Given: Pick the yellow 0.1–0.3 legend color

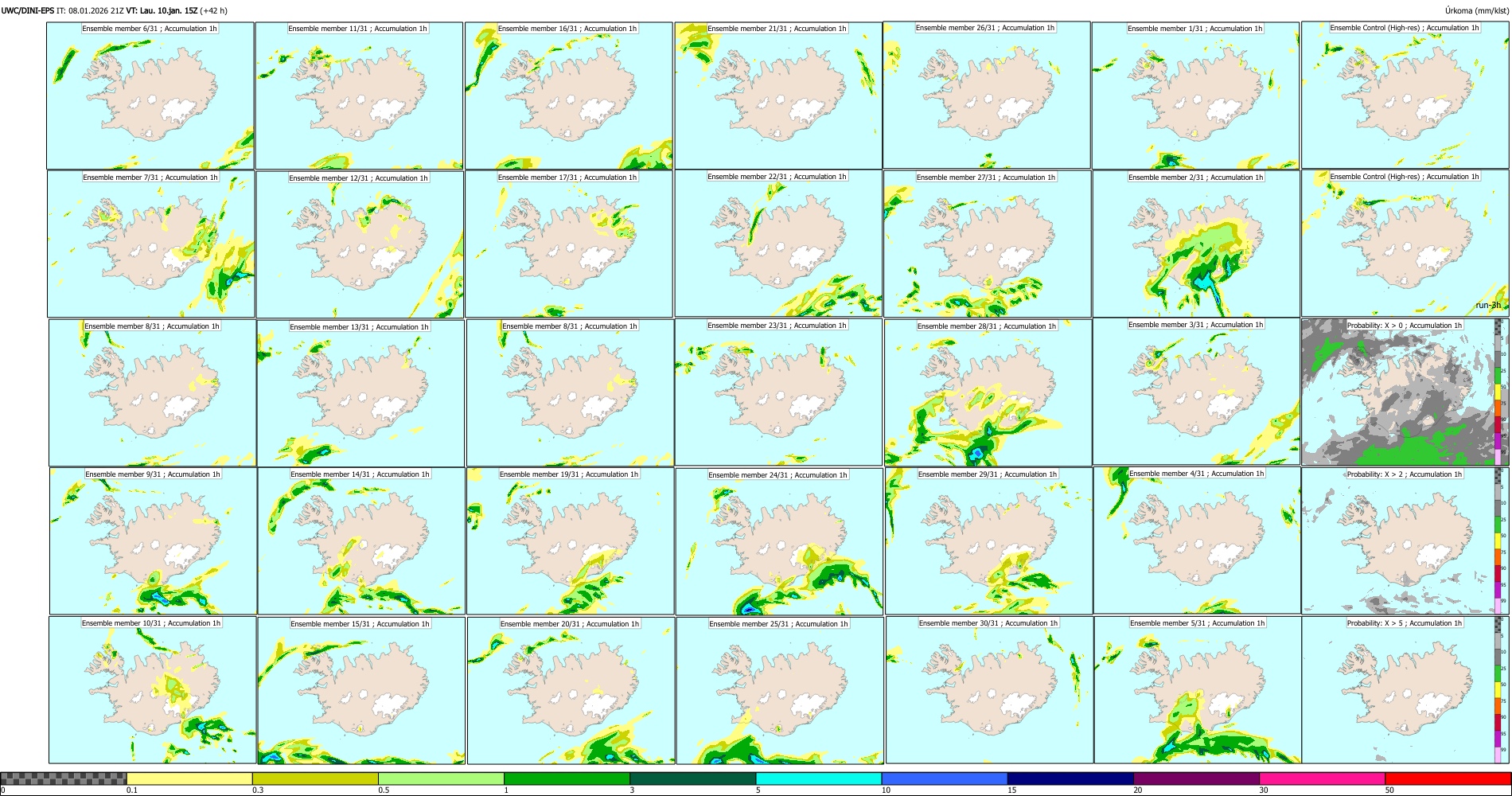Looking at the screenshot, I should coord(189,778).
